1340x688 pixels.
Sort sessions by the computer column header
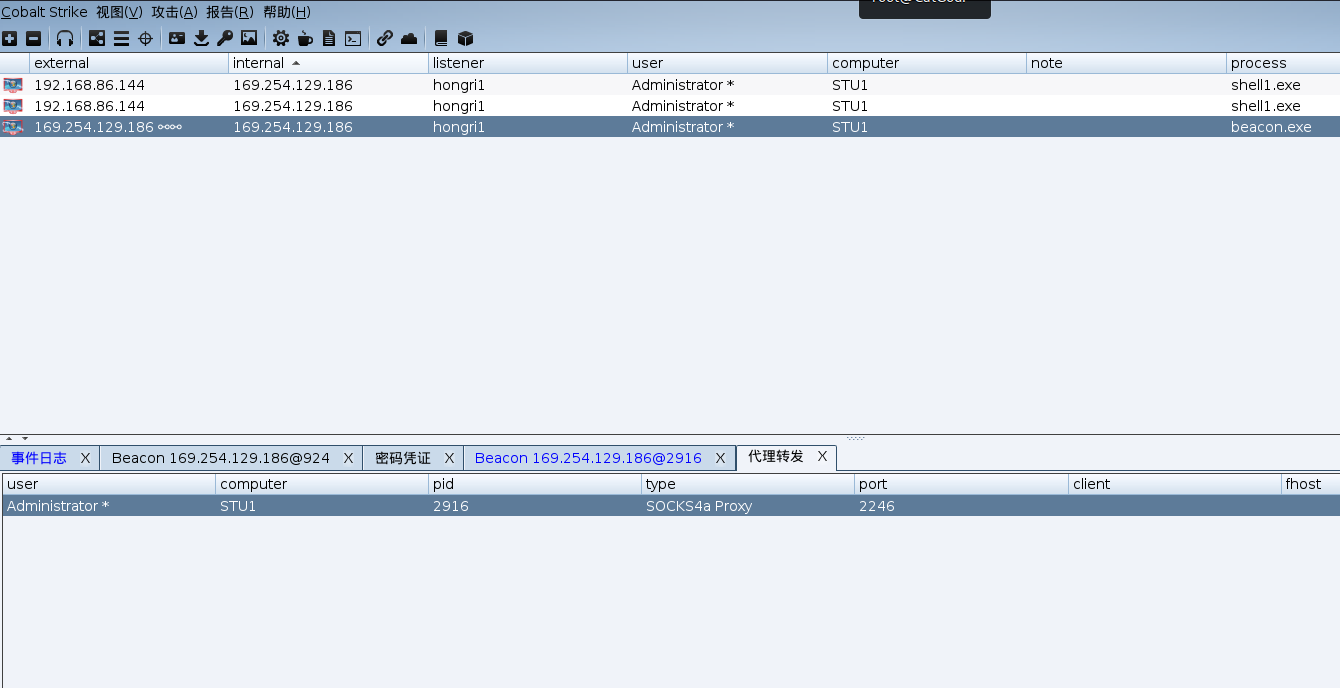click(x=927, y=63)
